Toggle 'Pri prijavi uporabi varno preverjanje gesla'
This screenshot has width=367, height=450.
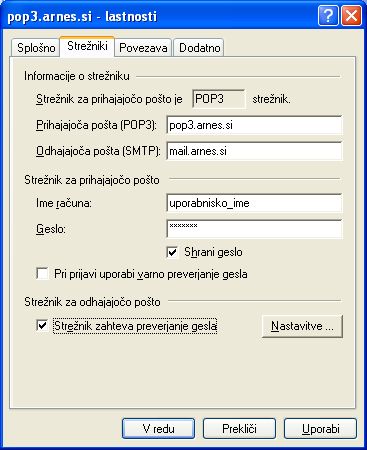tap(42, 274)
